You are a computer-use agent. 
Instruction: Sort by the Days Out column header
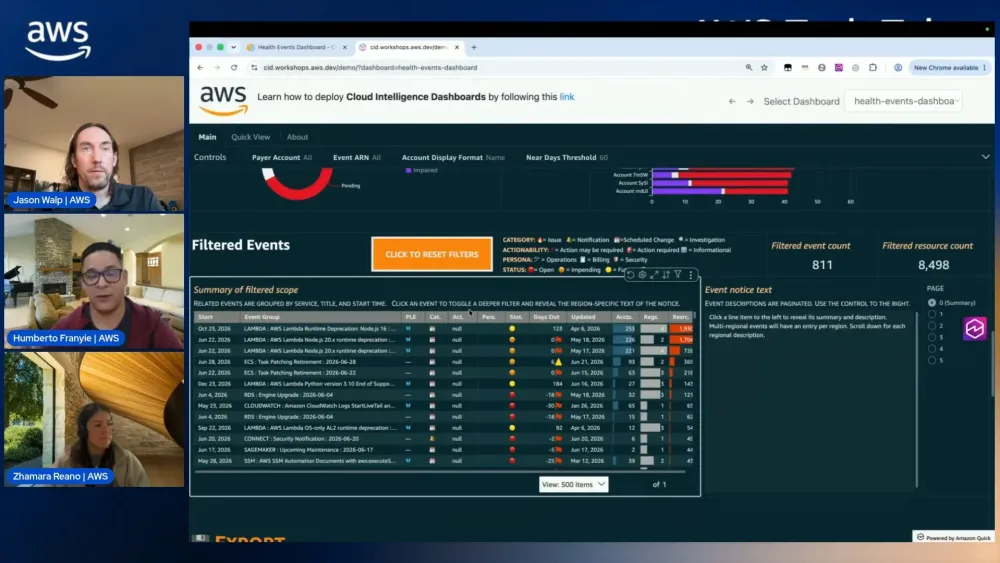tap(546, 317)
